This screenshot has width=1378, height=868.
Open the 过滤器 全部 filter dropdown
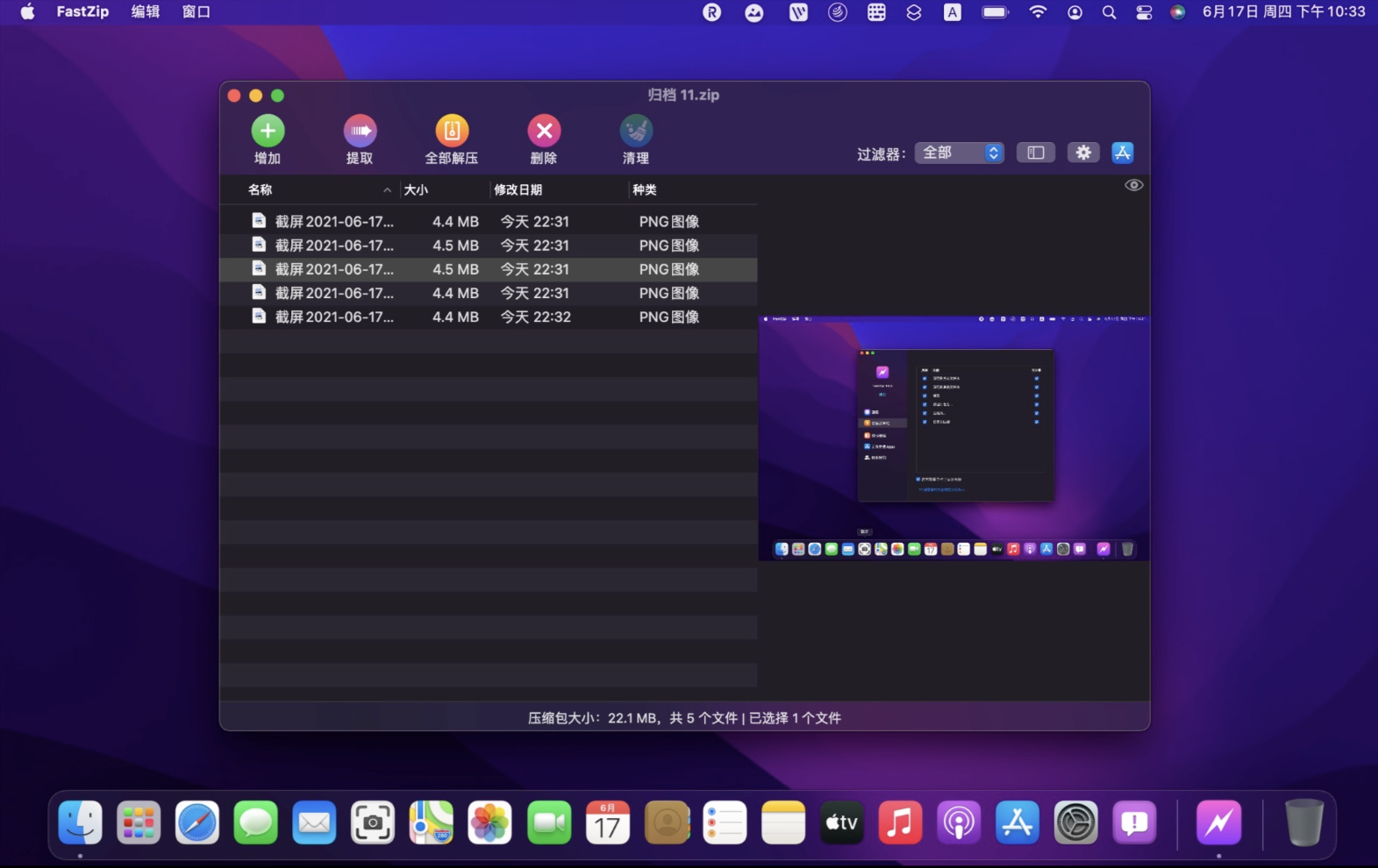click(x=960, y=153)
